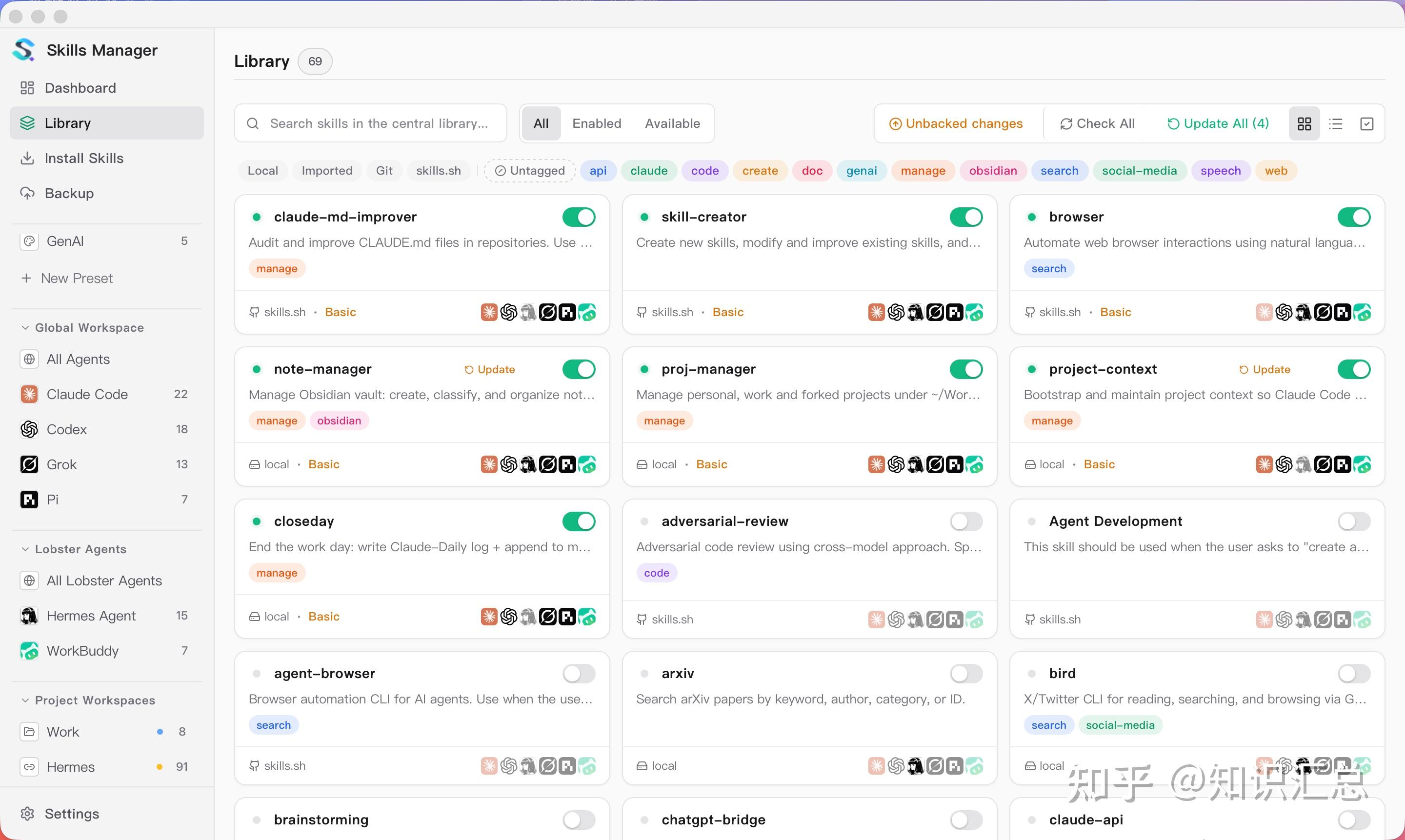Click Claude Code icon on adversarial-review card
This screenshot has width=1405, height=840.
click(876, 619)
